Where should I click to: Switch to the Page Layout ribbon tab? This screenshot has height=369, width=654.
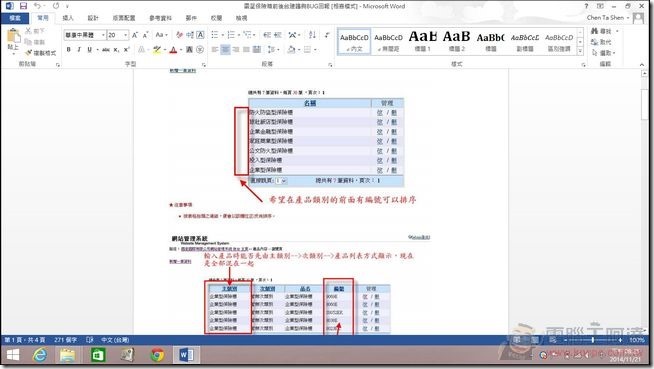[x=124, y=18]
